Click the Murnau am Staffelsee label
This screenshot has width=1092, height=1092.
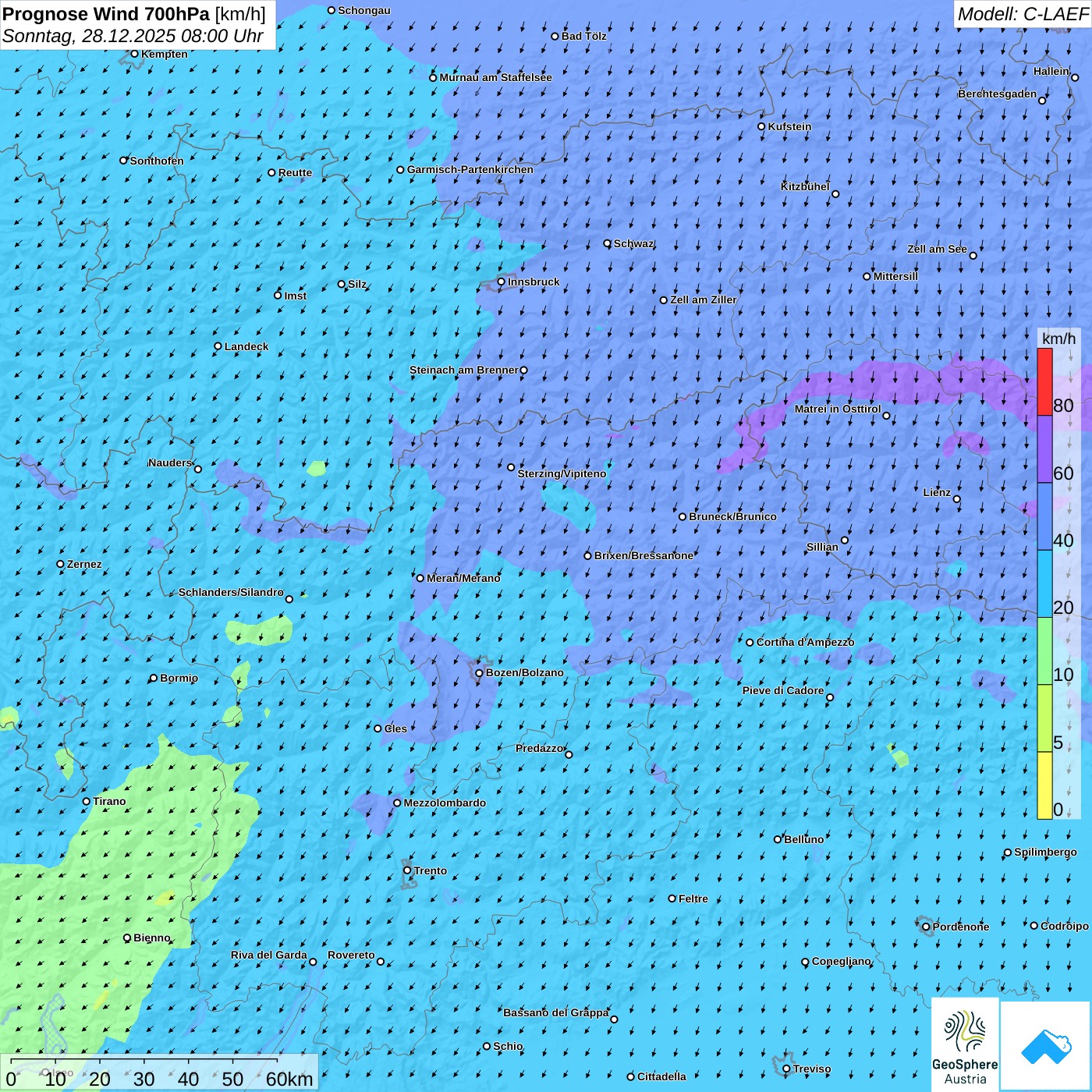pos(495,77)
